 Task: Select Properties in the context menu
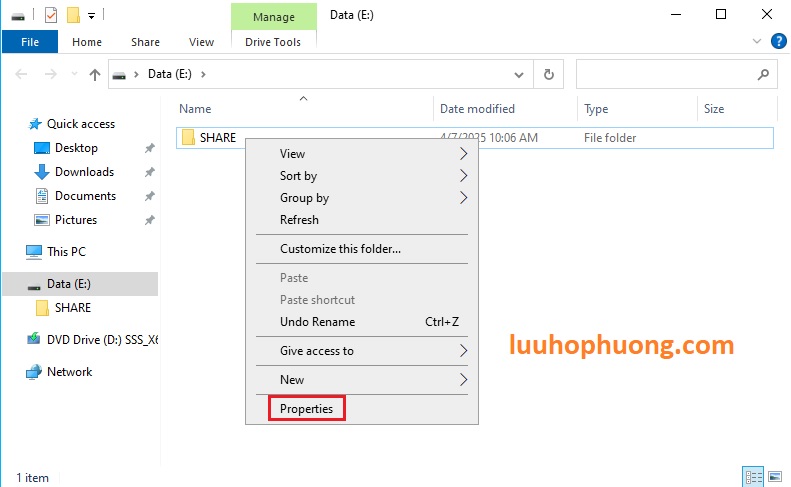(306, 408)
